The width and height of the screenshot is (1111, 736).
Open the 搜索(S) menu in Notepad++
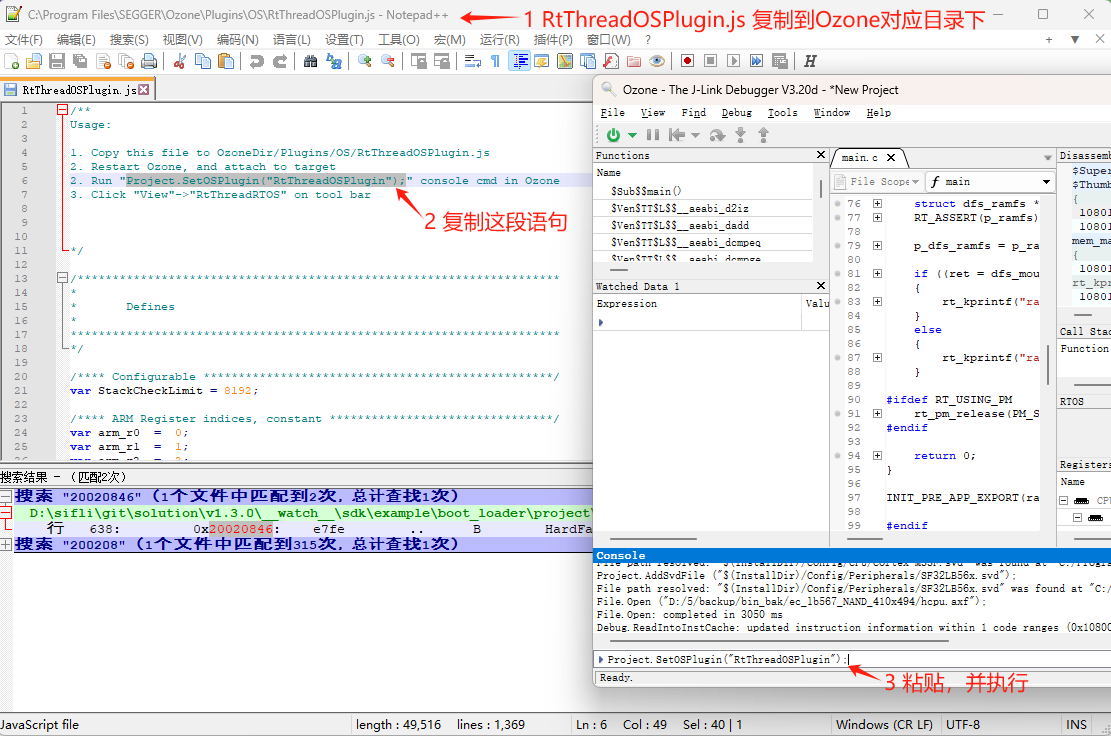coord(129,40)
